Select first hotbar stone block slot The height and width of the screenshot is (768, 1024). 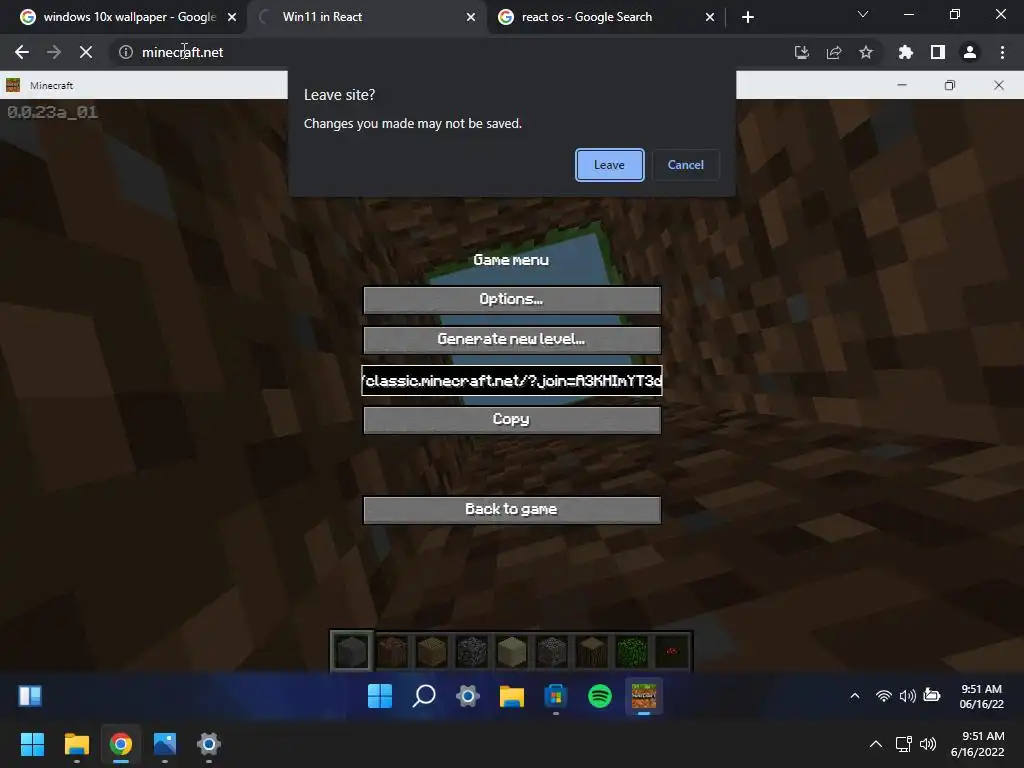(x=352, y=650)
